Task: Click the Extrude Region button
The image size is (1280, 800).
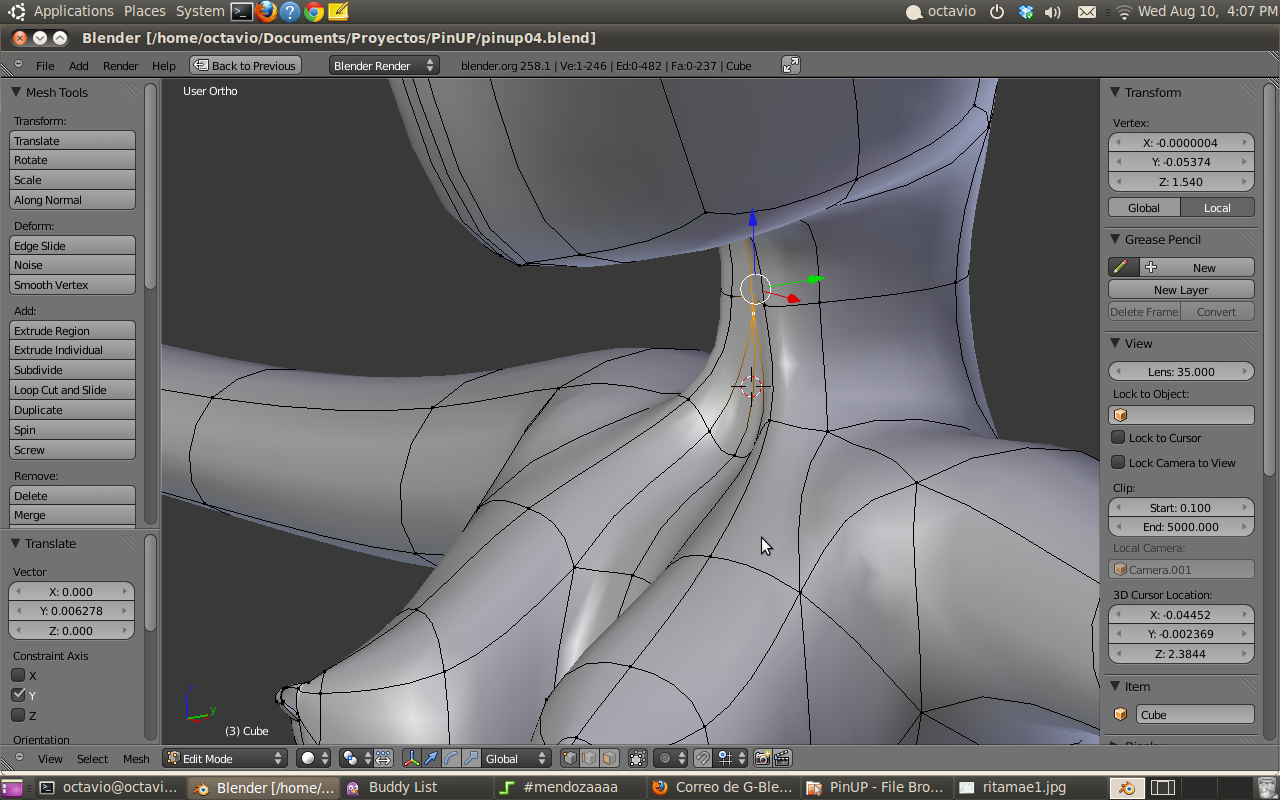Action: (x=72, y=331)
